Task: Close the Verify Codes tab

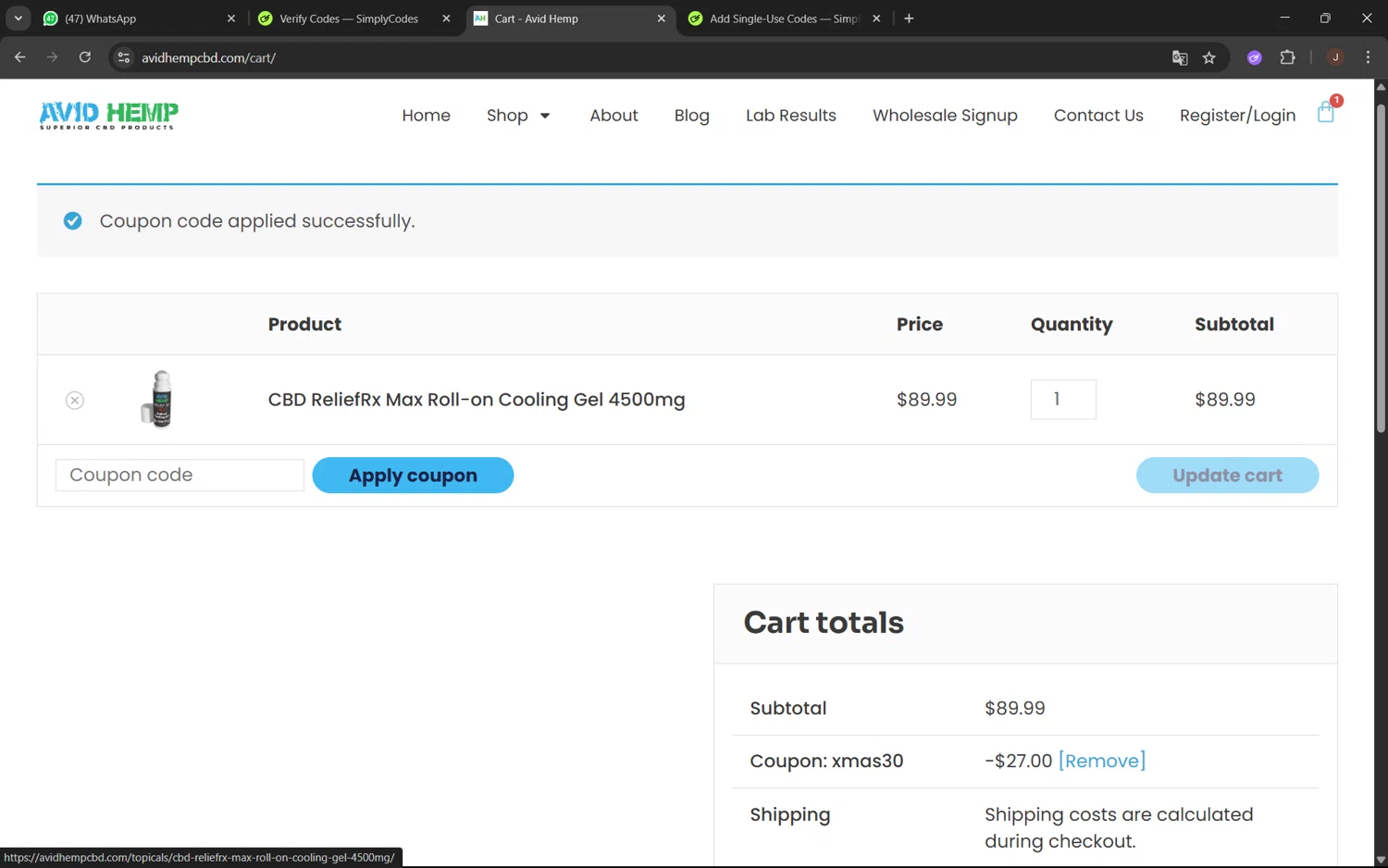Action: [446, 19]
